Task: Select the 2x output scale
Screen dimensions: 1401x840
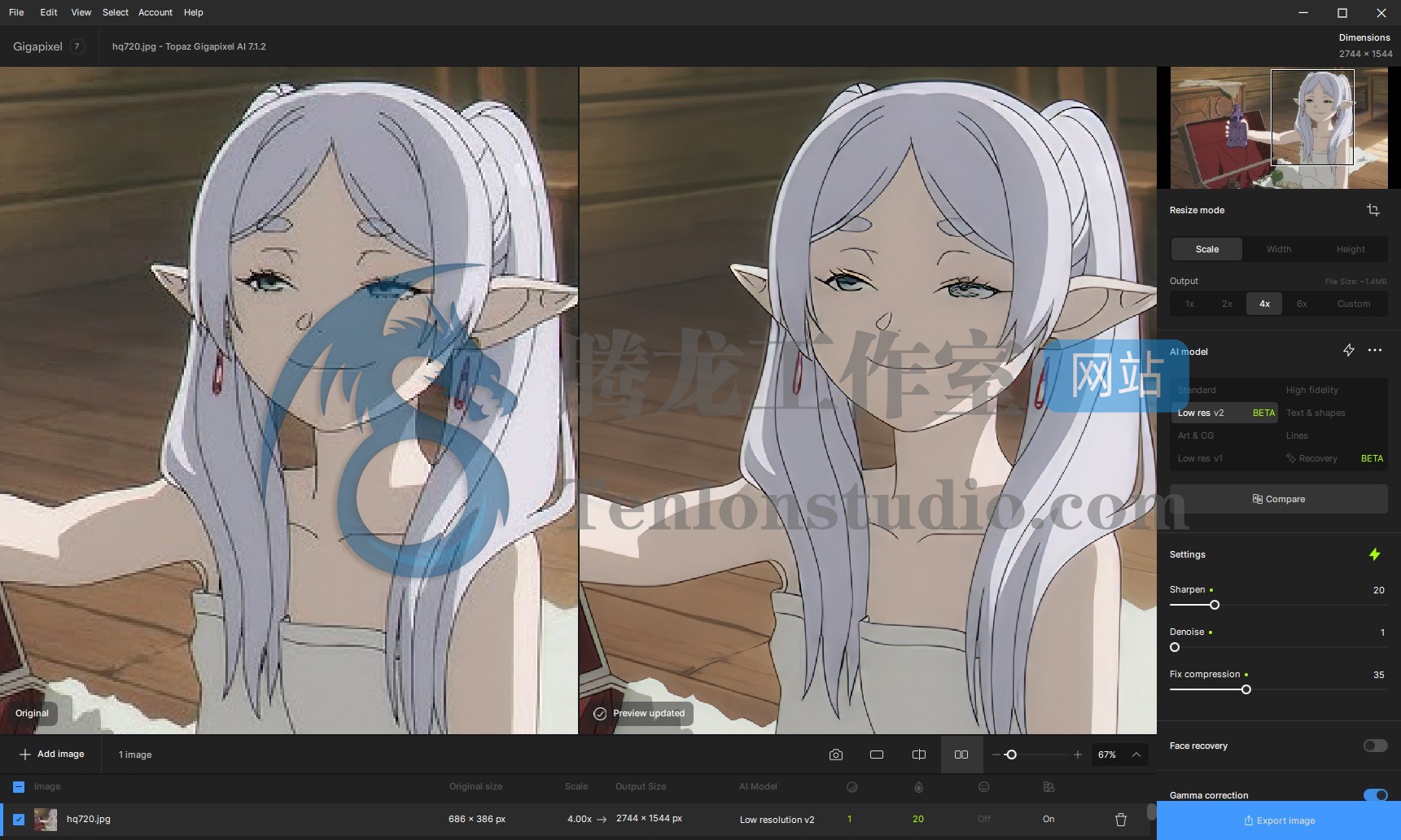Action: (1227, 304)
